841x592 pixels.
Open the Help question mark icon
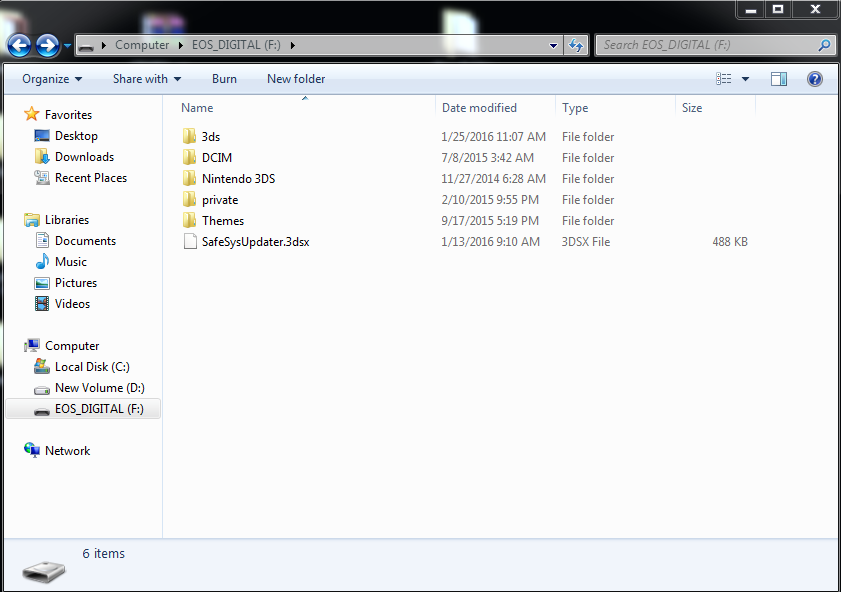click(x=815, y=79)
